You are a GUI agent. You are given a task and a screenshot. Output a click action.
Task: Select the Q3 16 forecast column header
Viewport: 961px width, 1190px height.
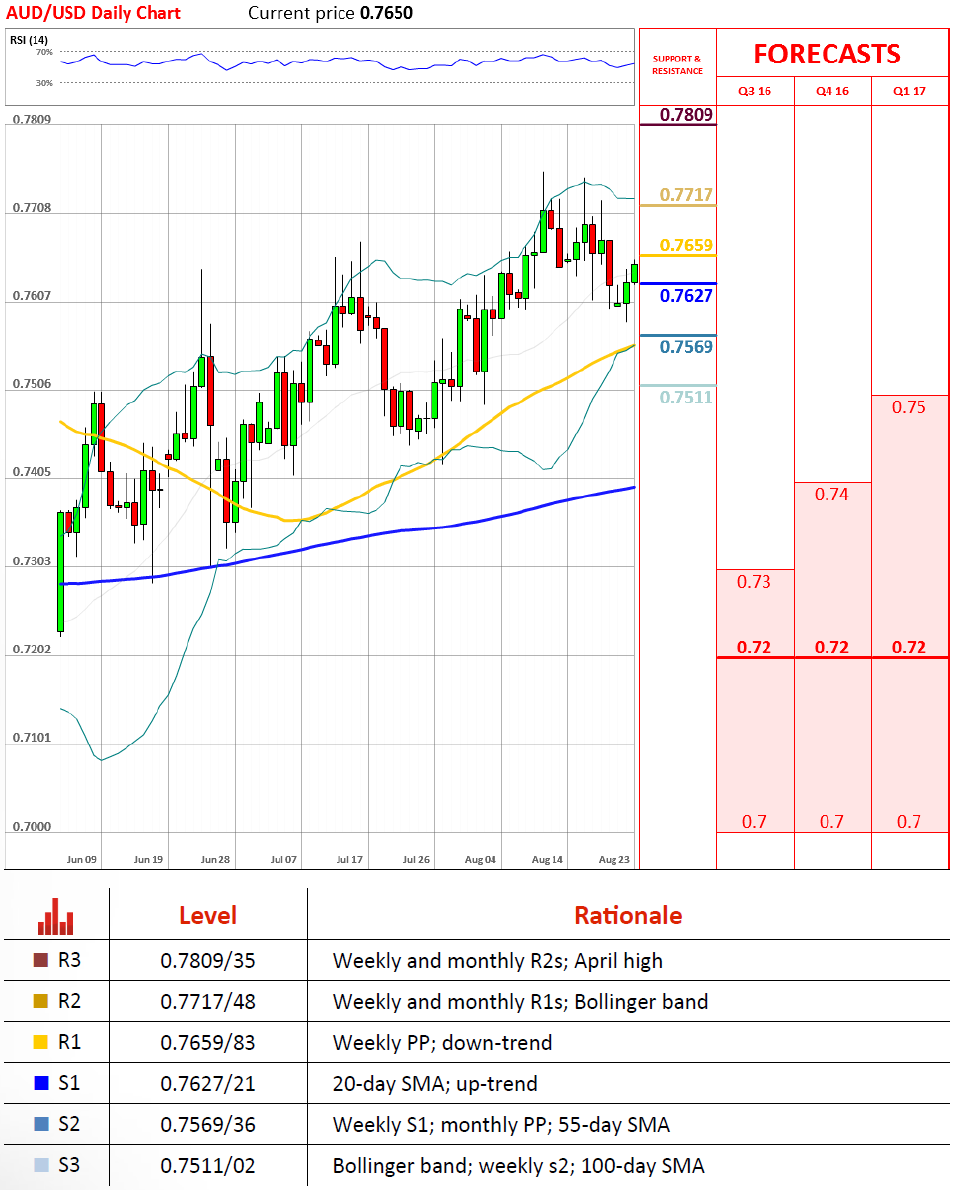tap(754, 91)
